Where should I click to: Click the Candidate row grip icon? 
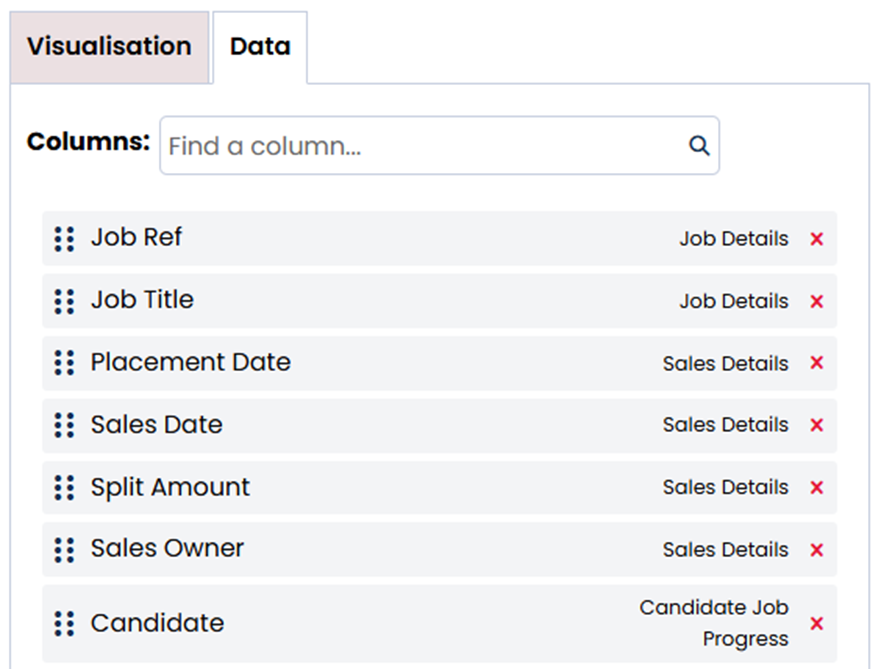(64, 623)
